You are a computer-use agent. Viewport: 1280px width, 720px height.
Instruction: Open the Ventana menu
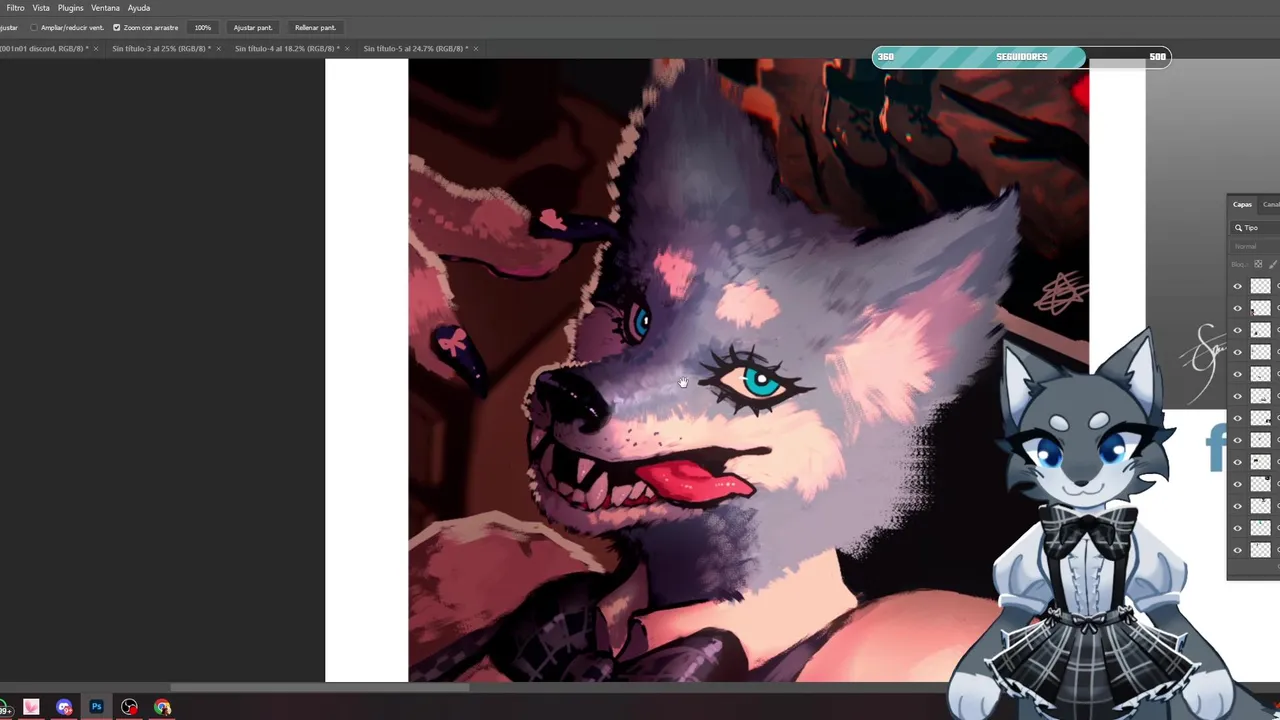click(x=105, y=8)
